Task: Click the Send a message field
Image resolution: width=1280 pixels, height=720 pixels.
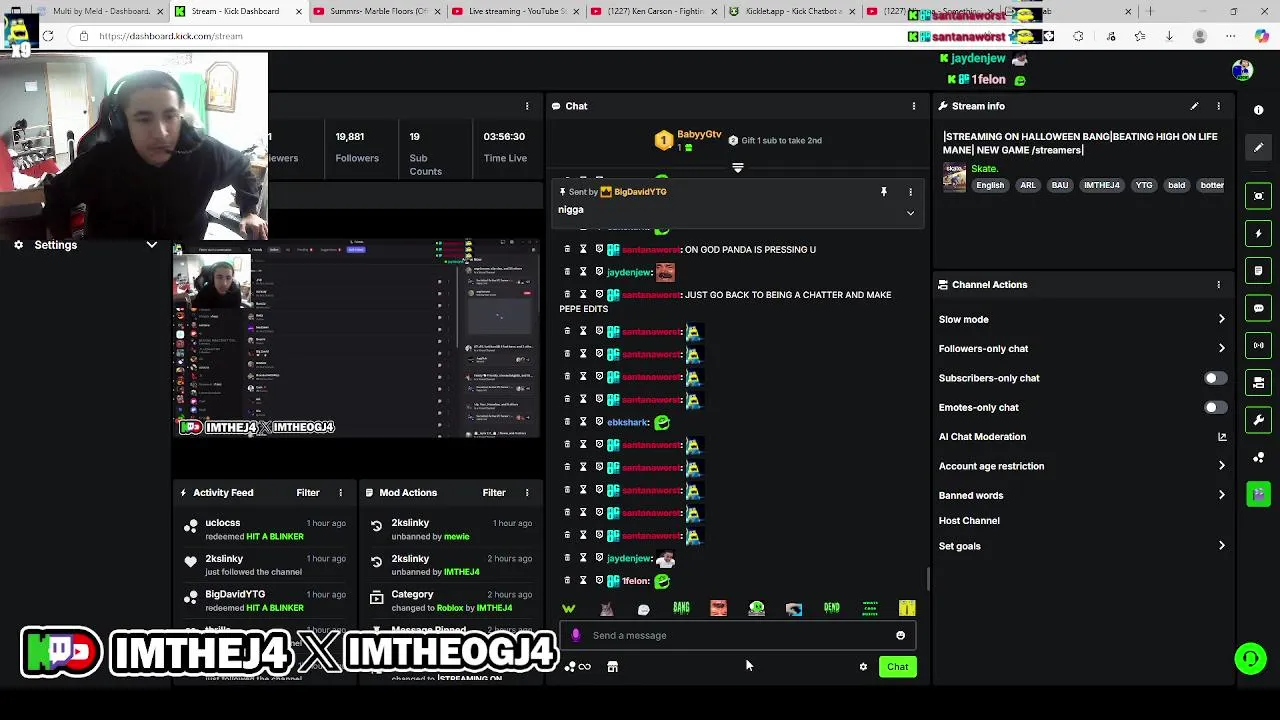Action: coord(737,635)
